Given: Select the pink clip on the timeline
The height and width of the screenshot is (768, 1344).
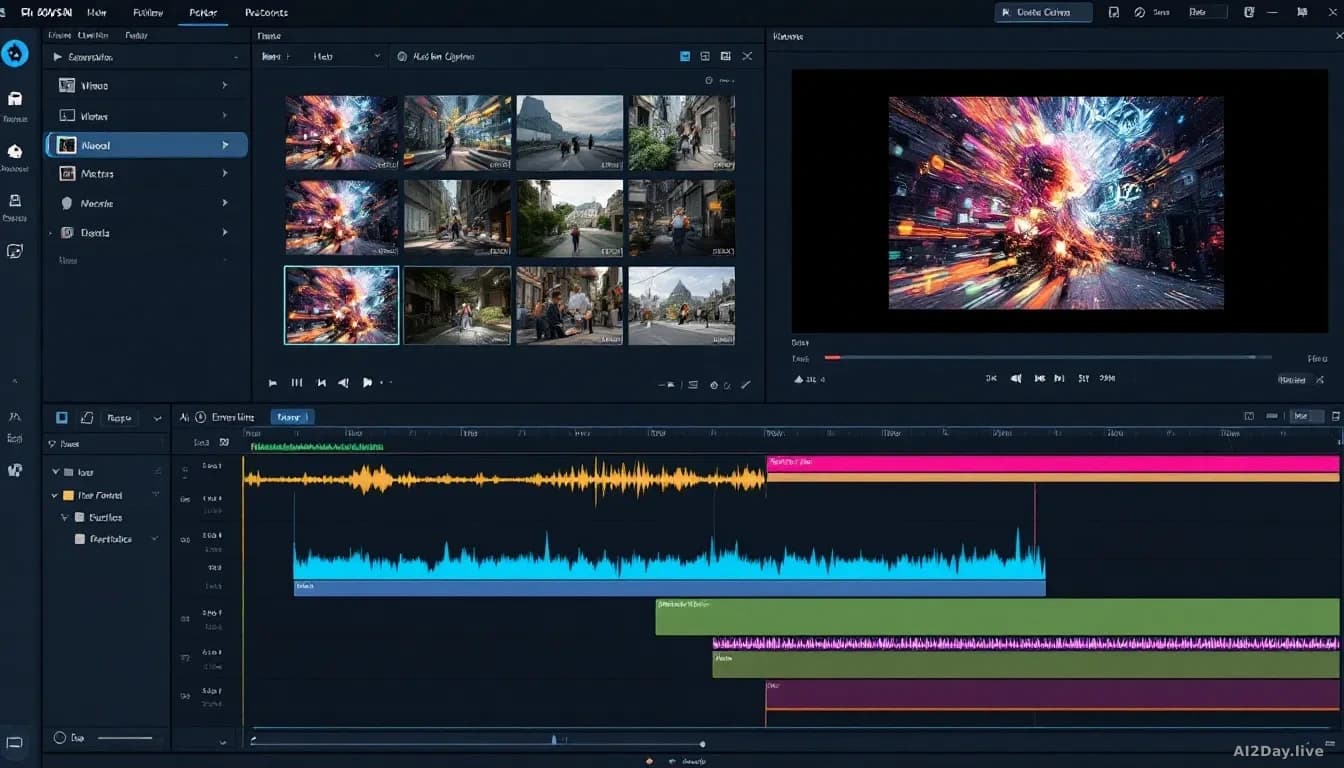Looking at the screenshot, I should (1053, 464).
